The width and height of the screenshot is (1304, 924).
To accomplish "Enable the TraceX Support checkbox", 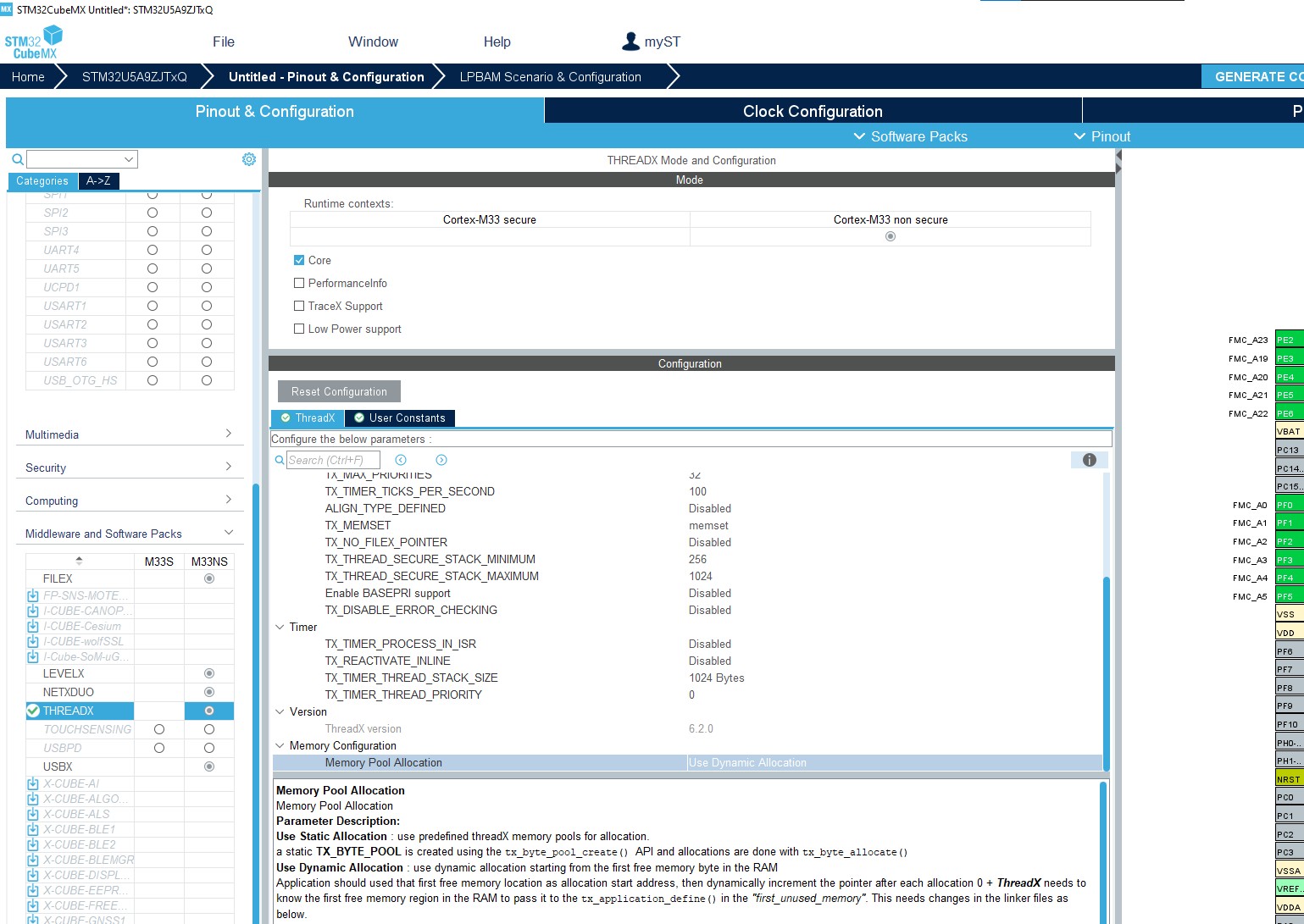I will pyautogui.click(x=299, y=306).
